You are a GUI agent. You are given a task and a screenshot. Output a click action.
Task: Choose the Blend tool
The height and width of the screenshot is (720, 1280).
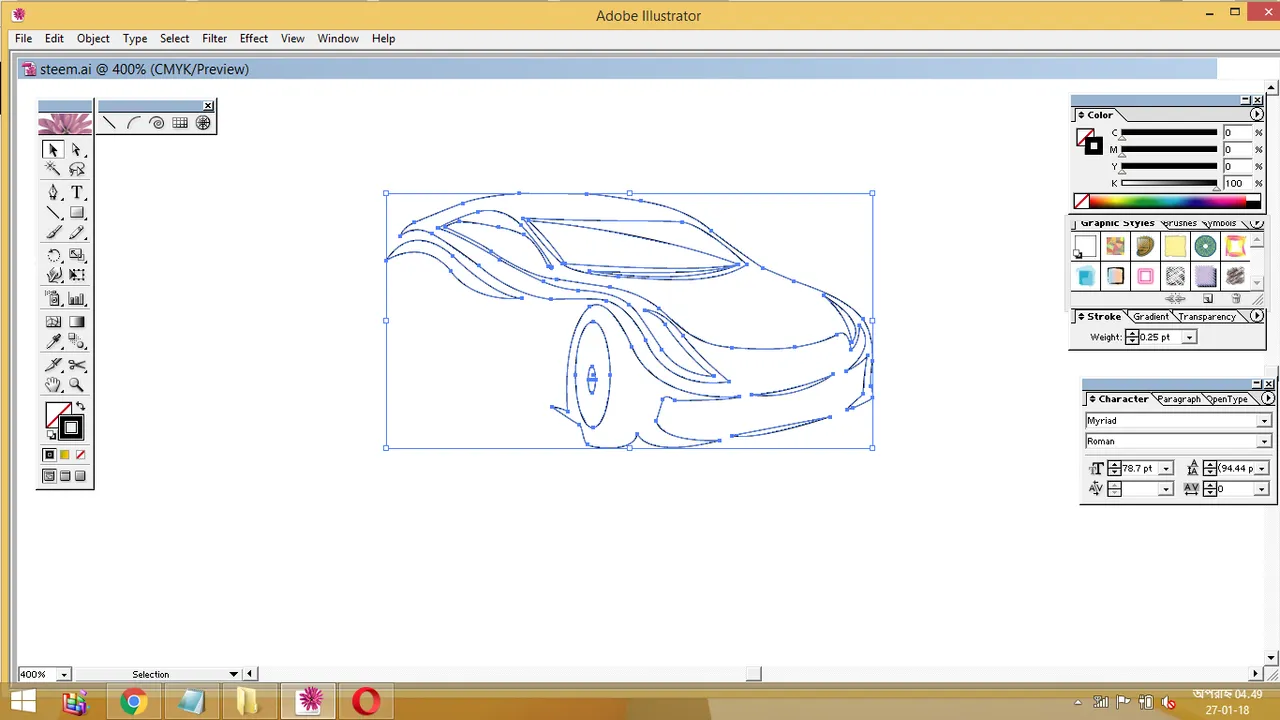point(77,342)
